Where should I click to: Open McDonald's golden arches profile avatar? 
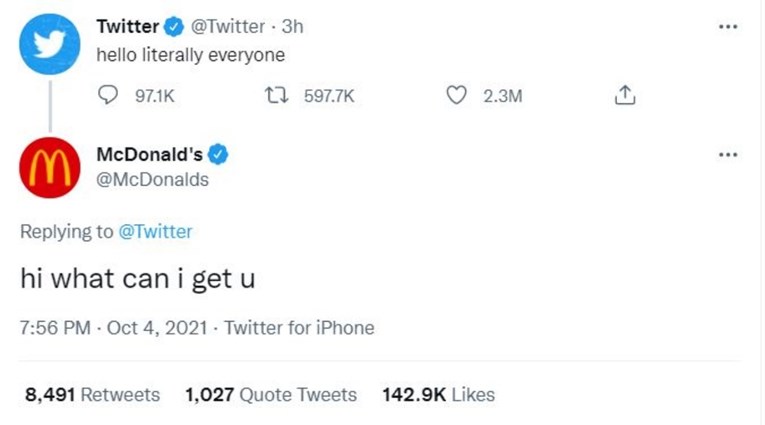pyautogui.click(x=47, y=166)
